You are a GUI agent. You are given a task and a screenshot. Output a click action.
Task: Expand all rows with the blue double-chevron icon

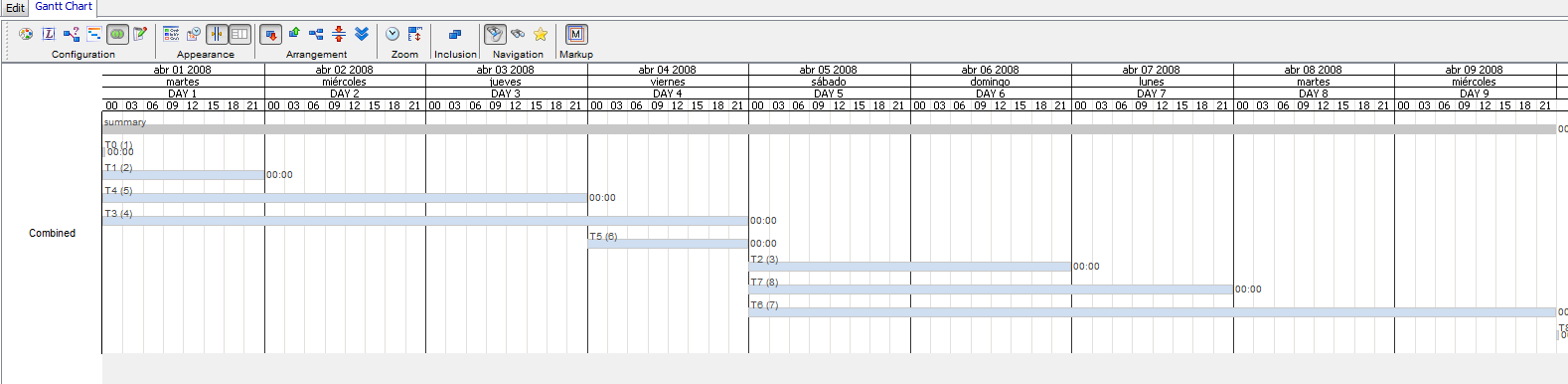pos(362,34)
